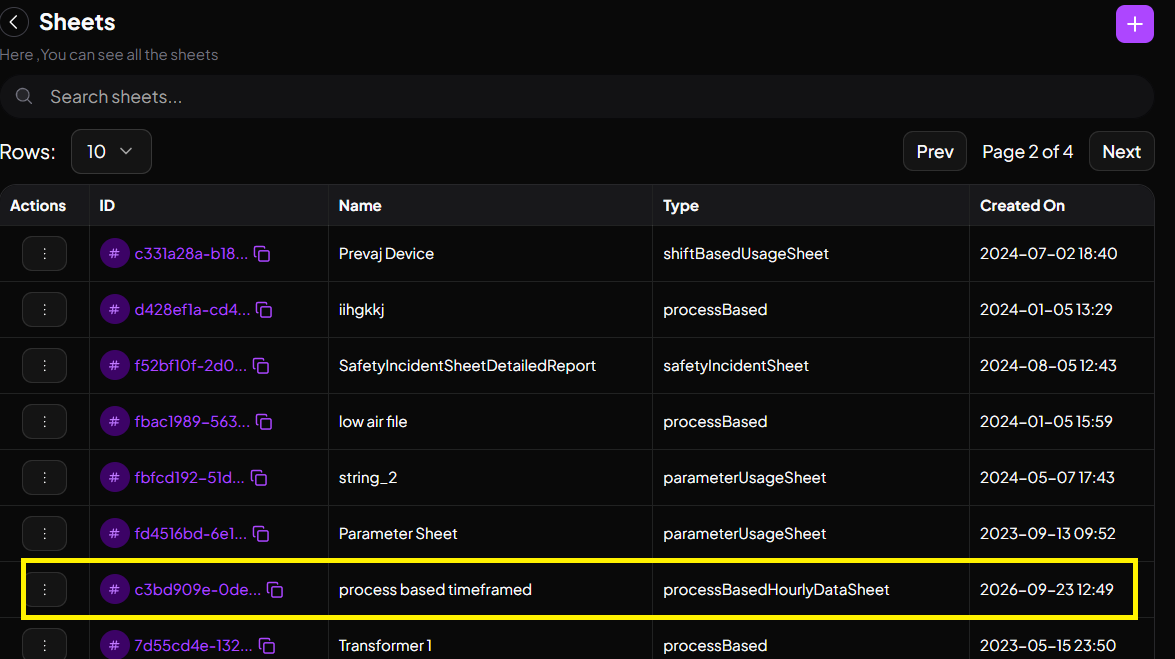The height and width of the screenshot is (659, 1175).
Task: Click hash badge for string_2 row
Action: coord(115,478)
